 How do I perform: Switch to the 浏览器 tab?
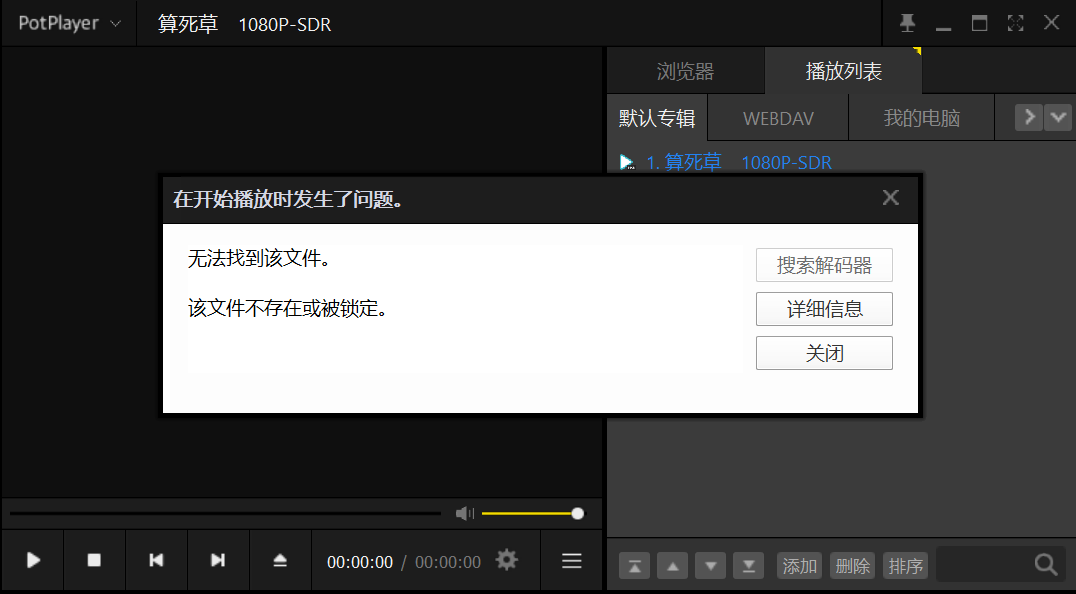click(x=685, y=70)
